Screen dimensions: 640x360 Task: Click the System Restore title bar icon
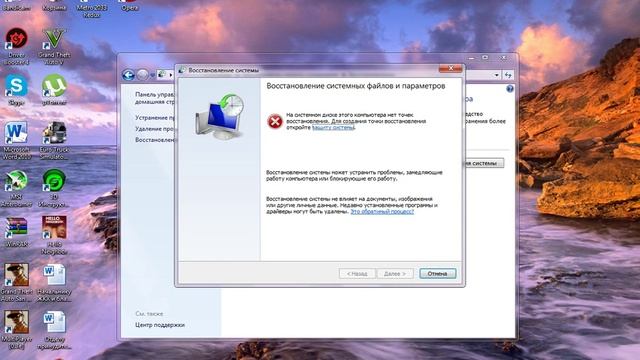click(182, 70)
